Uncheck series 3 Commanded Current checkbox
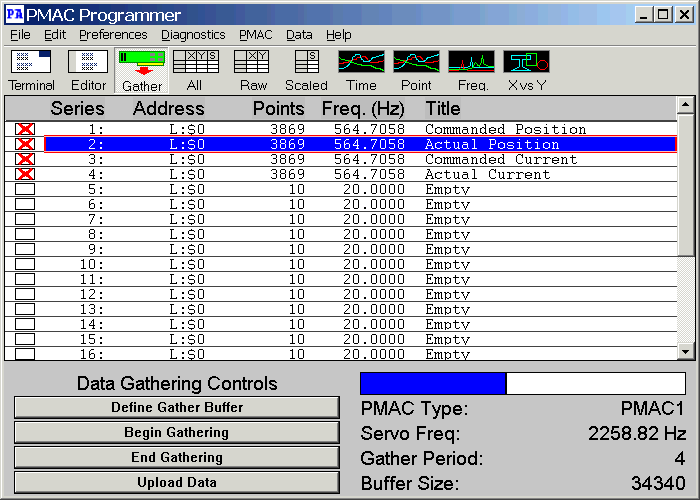Screen dimensions: 700x500 click(25, 159)
